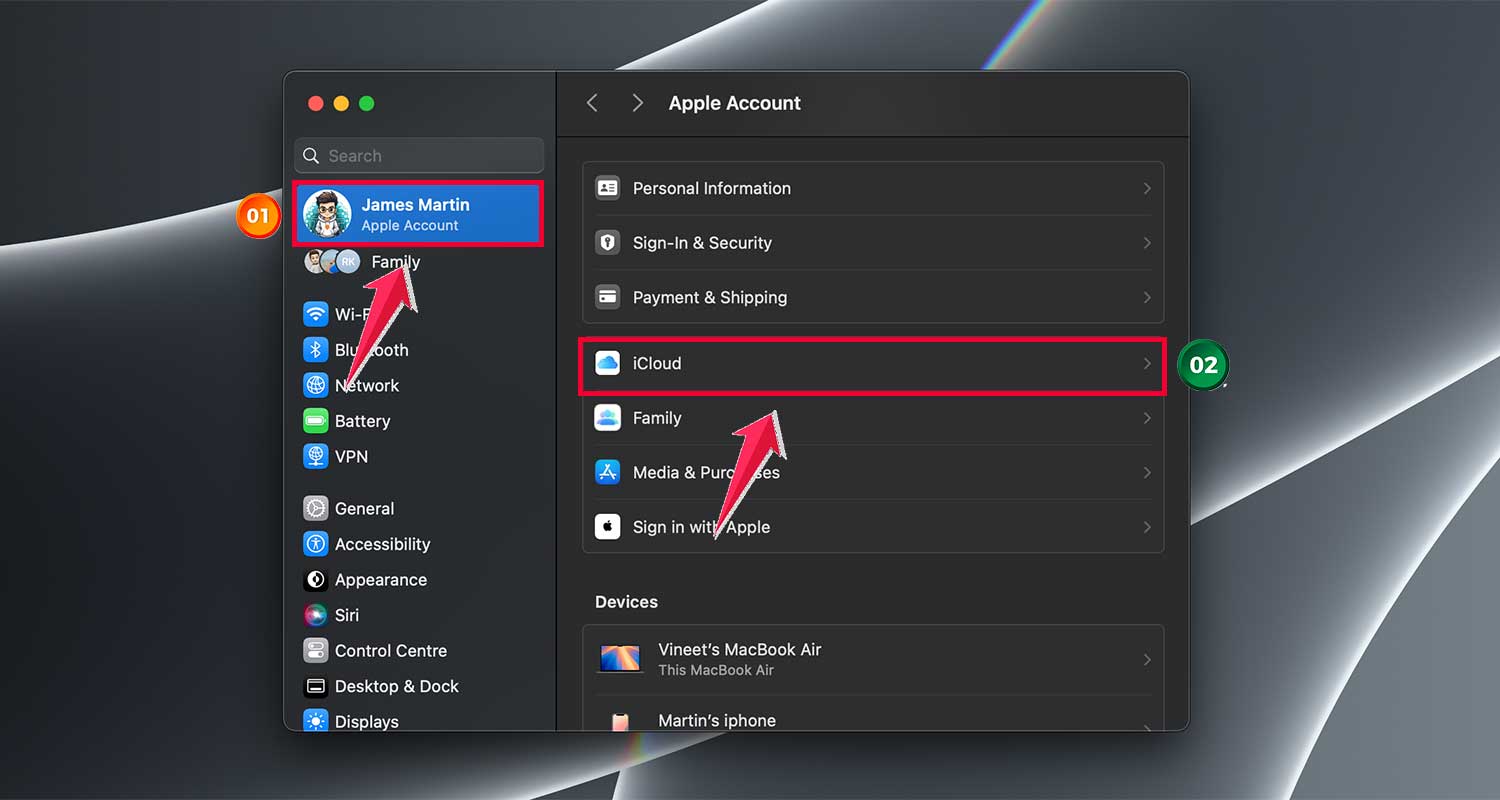Image resolution: width=1500 pixels, height=800 pixels.
Task: Click the Siri icon in sidebar
Action: (316, 615)
